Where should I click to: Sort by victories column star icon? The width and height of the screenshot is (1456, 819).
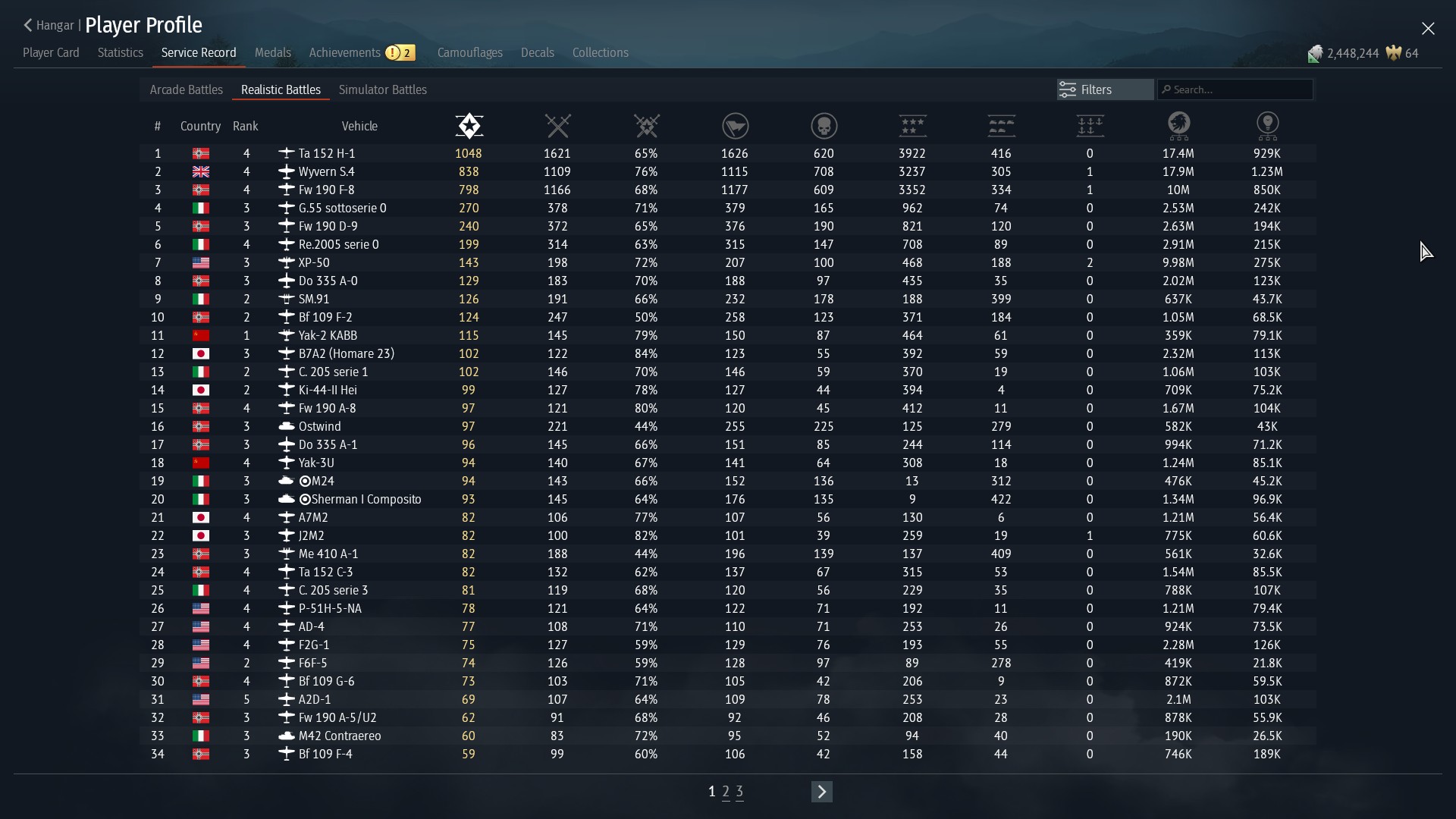(x=469, y=126)
